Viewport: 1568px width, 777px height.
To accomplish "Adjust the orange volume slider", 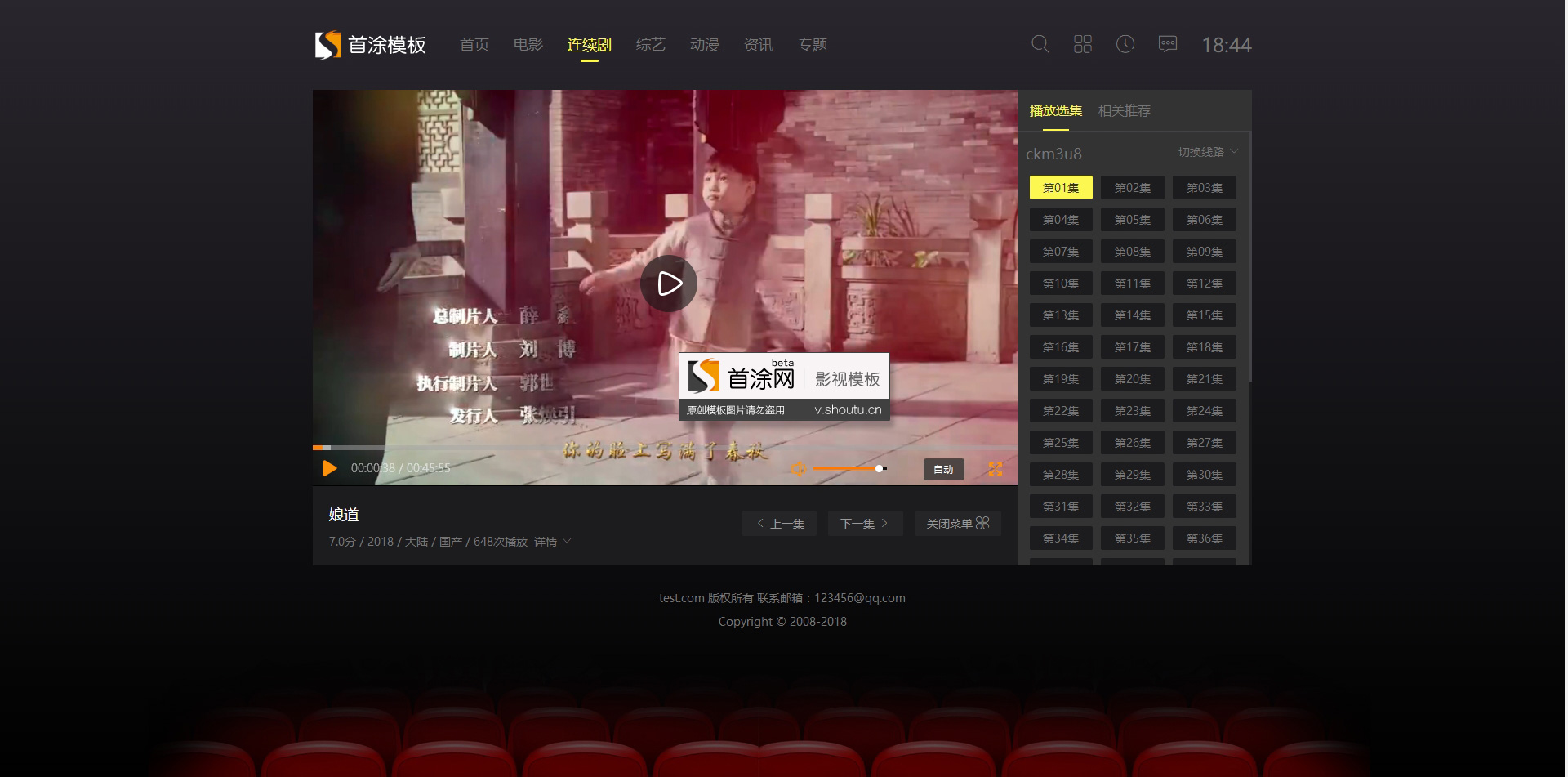I will pos(849,468).
